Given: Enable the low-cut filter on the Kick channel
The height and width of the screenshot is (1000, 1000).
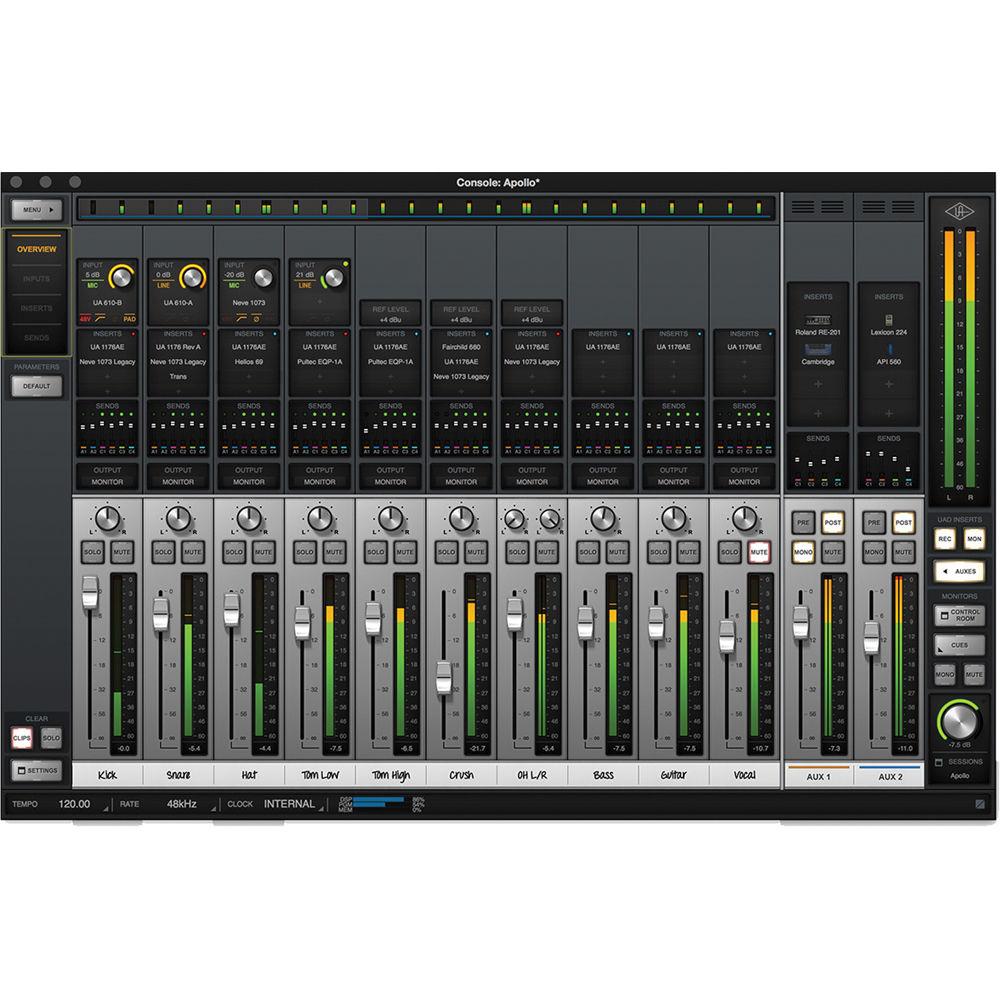Looking at the screenshot, I should click(101, 317).
